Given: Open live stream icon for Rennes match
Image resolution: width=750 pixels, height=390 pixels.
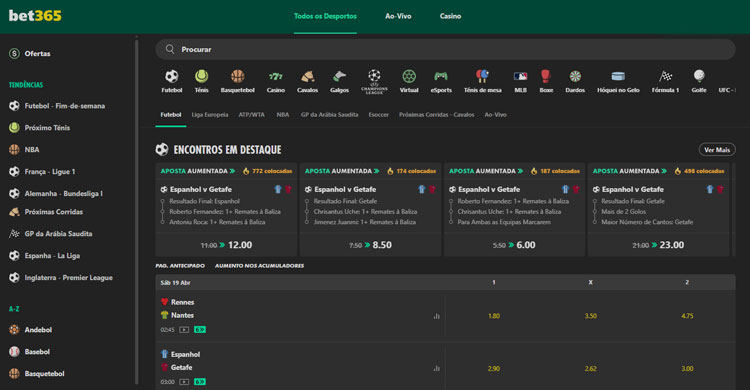Looking at the screenshot, I should [184, 330].
